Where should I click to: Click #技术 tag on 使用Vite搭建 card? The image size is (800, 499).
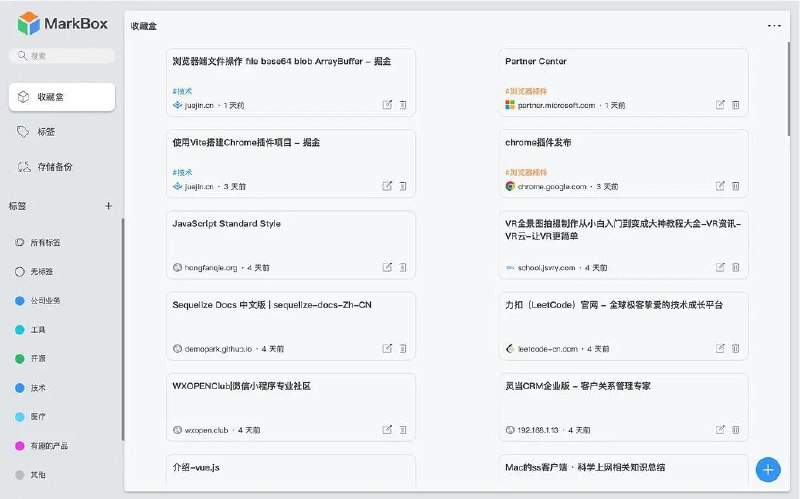coord(182,172)
